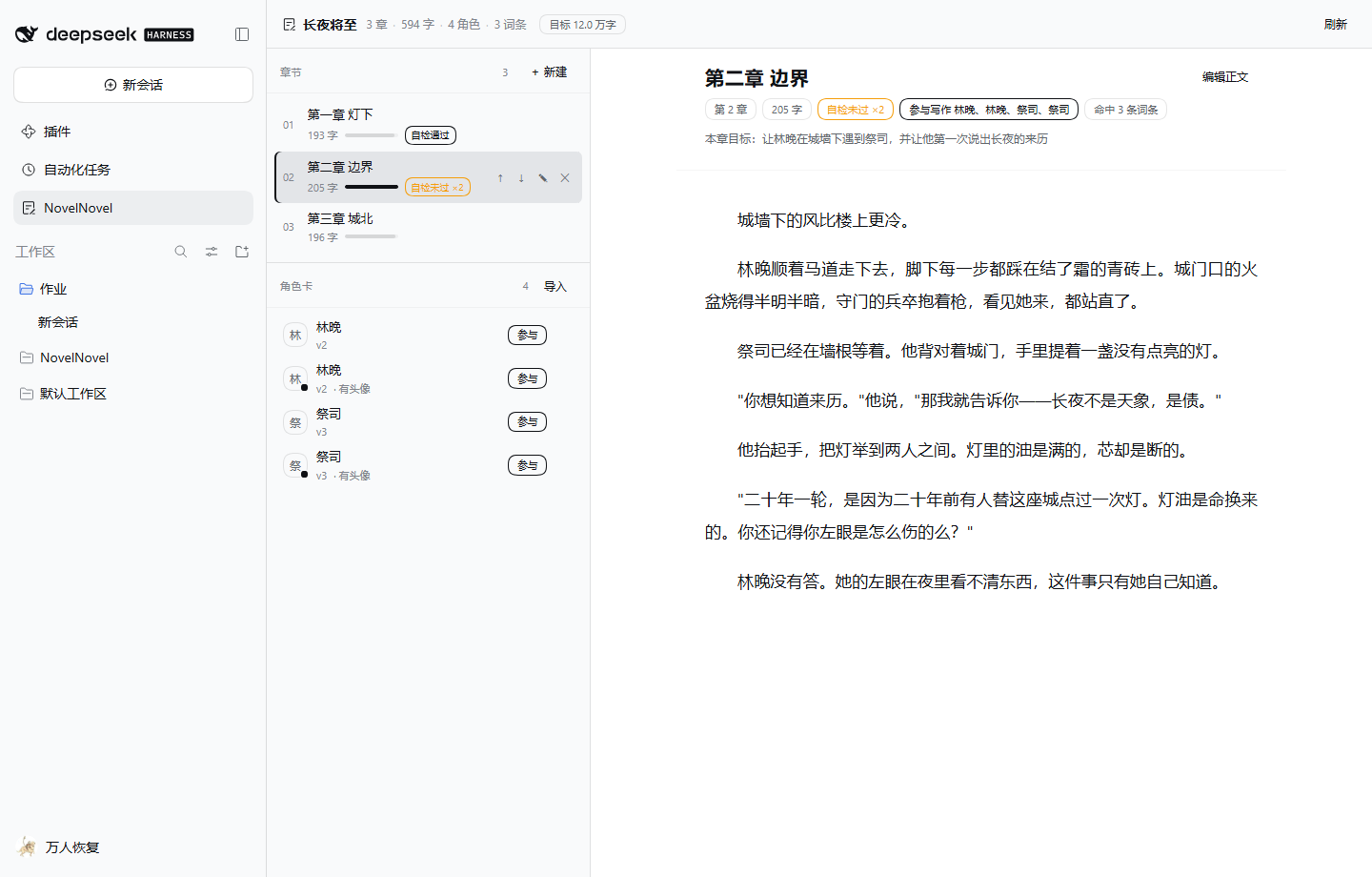Create a new workspace folder icon
1372x877 pixels.
coord(242,252)
